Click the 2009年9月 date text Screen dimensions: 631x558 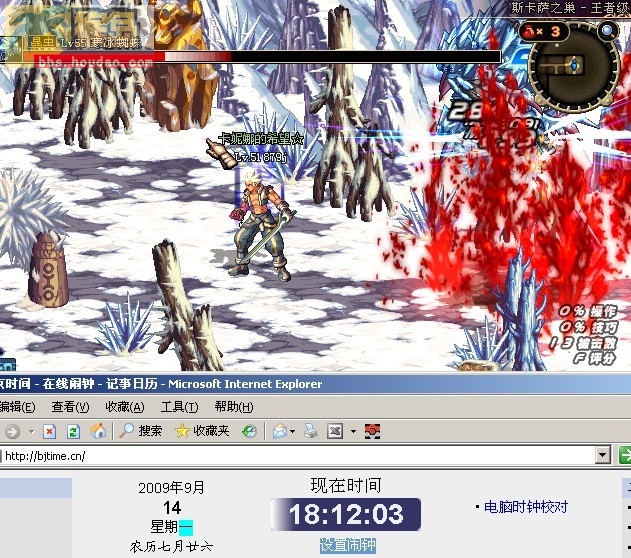click(171, 488)
